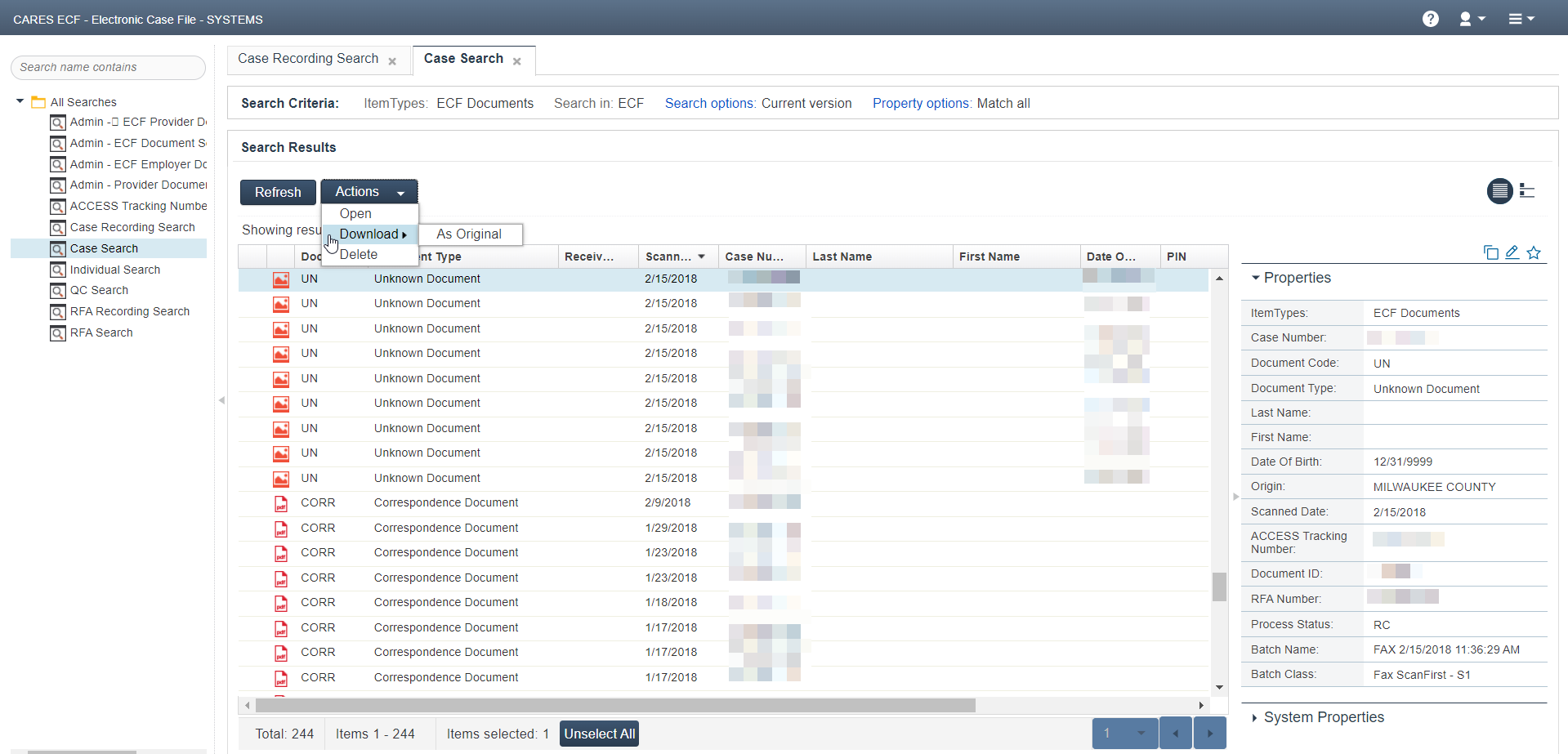
Task: Click the Refresh button
Action: click(x=278, y=192)
